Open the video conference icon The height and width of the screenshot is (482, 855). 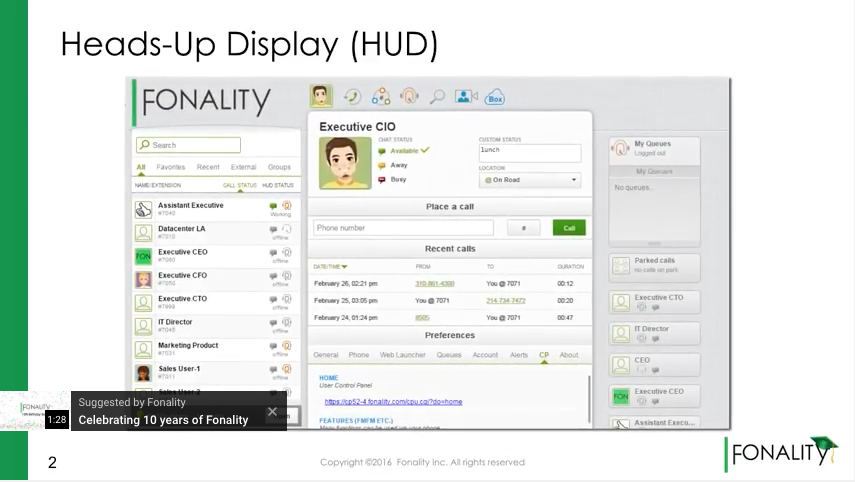click(466, 97)
